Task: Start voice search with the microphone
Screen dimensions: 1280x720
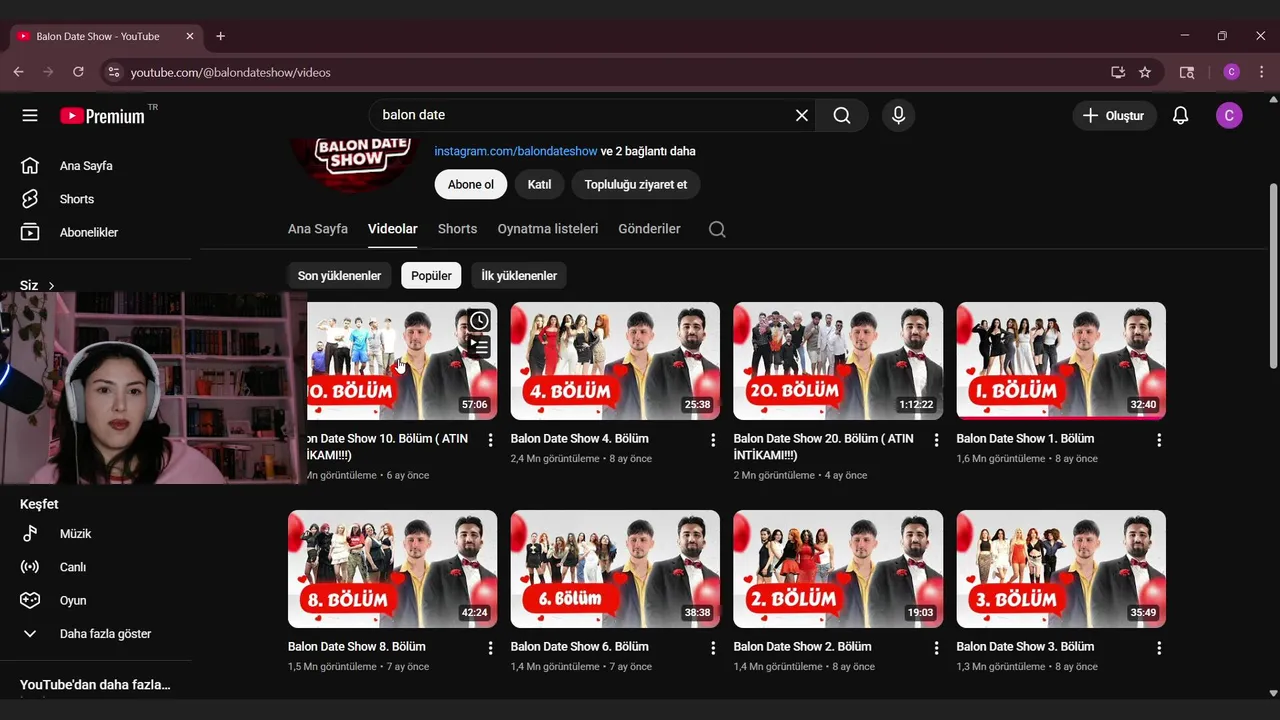Action: click(x=898, y=115)
